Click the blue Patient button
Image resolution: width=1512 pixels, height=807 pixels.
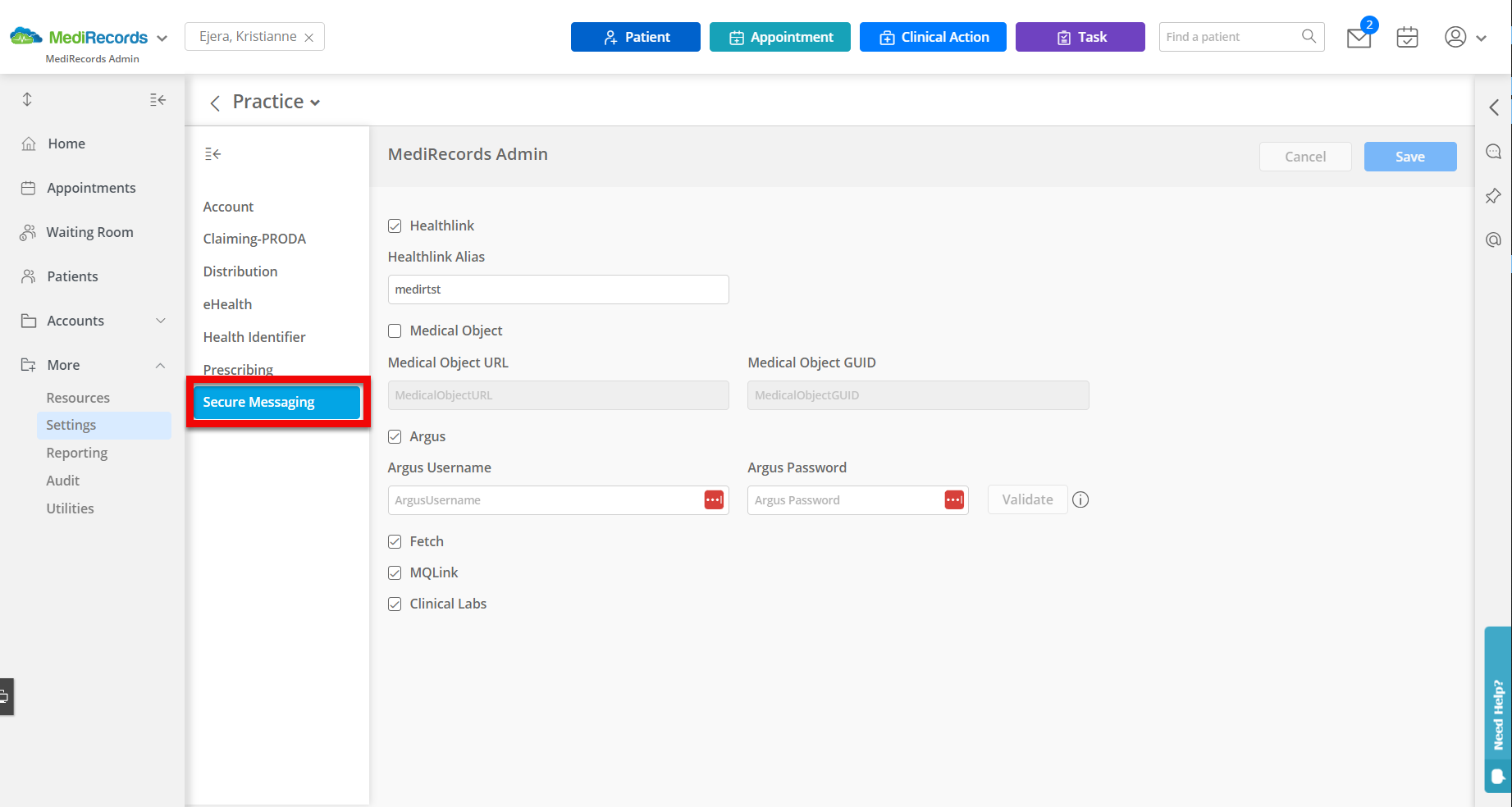636,37
